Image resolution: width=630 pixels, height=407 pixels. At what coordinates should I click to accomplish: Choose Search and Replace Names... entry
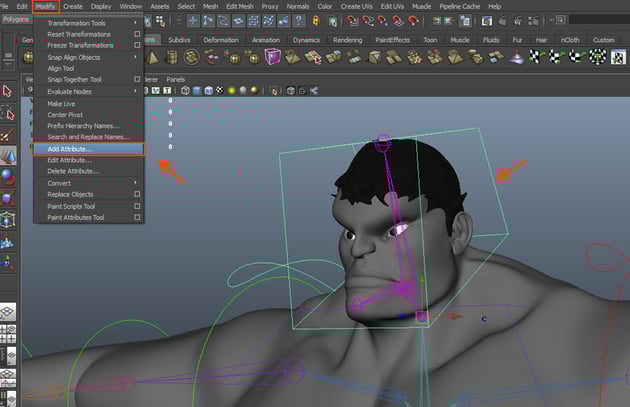click(88, 137)
